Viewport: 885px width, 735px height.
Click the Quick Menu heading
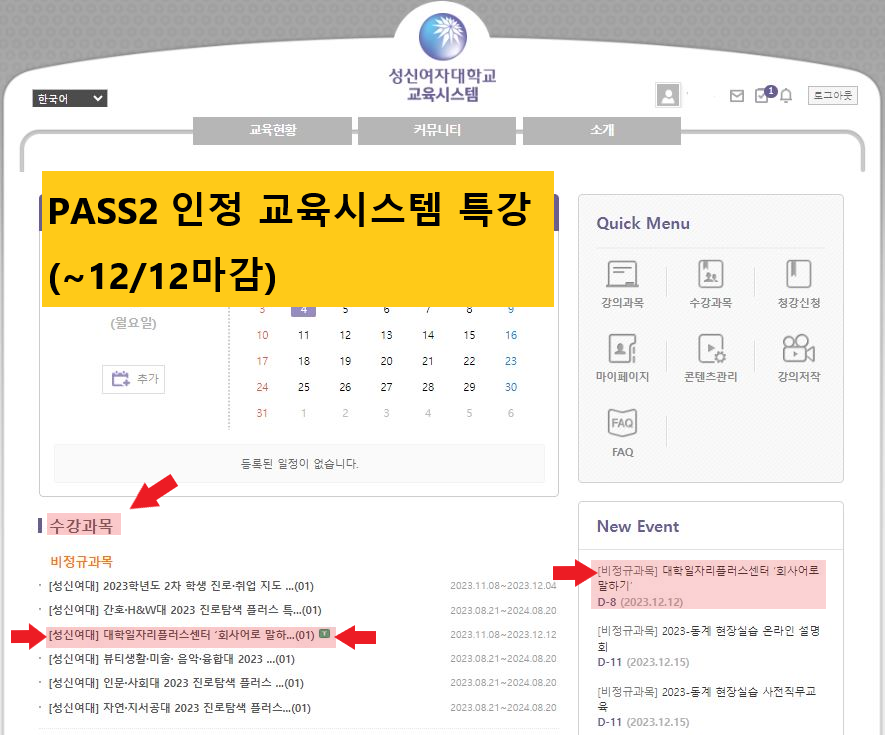[x=643, y=224]
